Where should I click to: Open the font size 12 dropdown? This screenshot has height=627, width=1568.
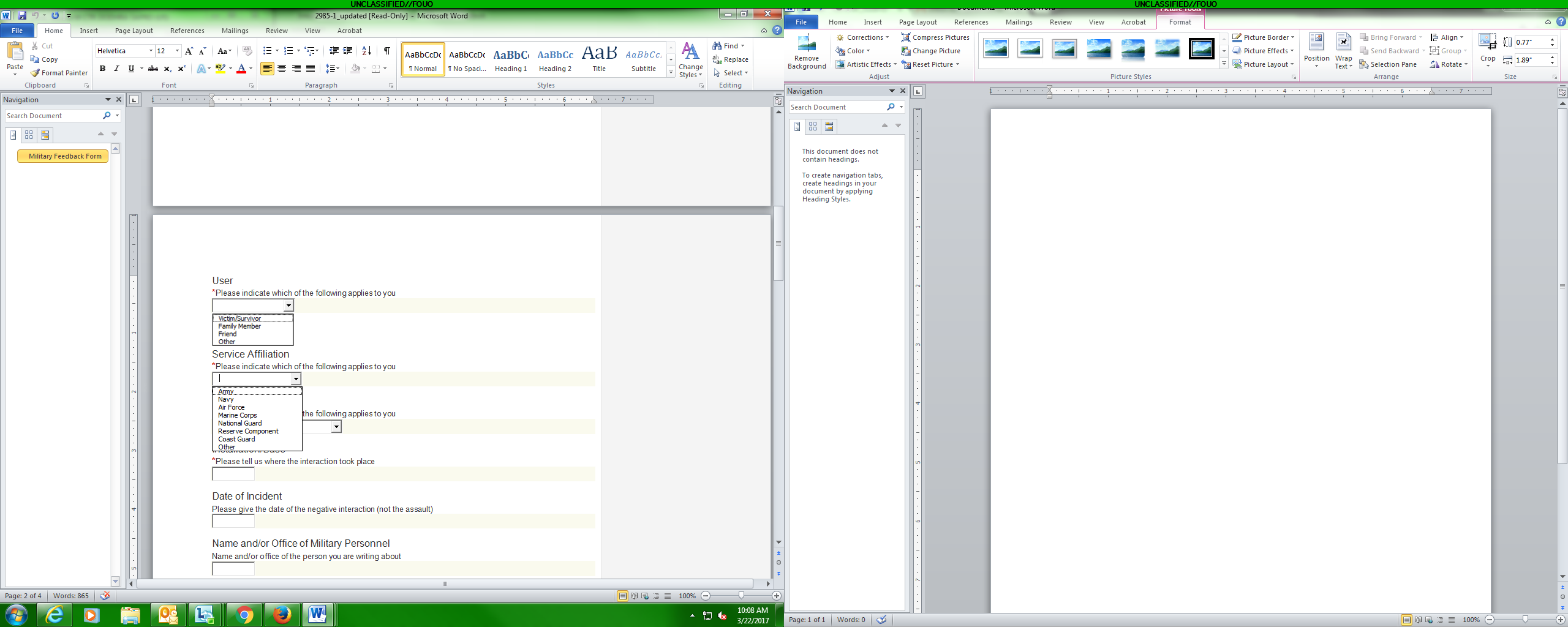tap(177, 51)
